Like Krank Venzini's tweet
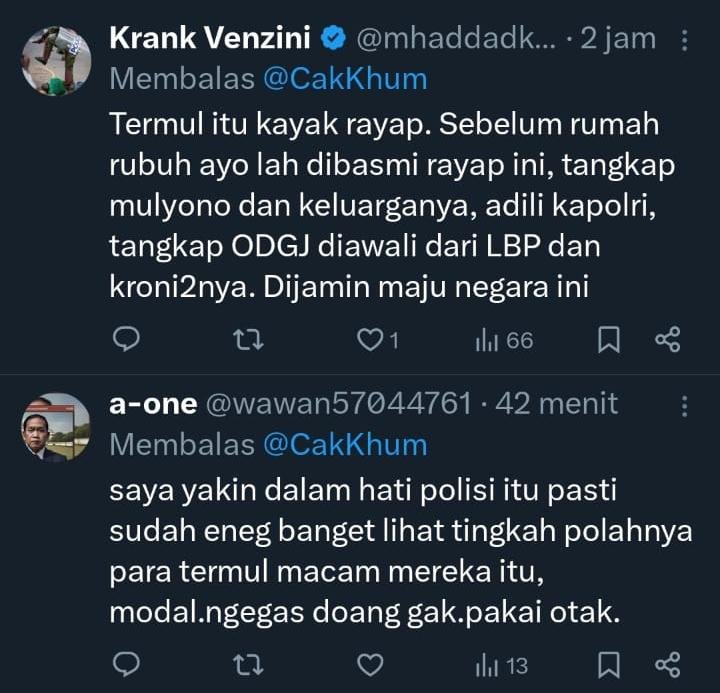 click(x=371, y=341)
